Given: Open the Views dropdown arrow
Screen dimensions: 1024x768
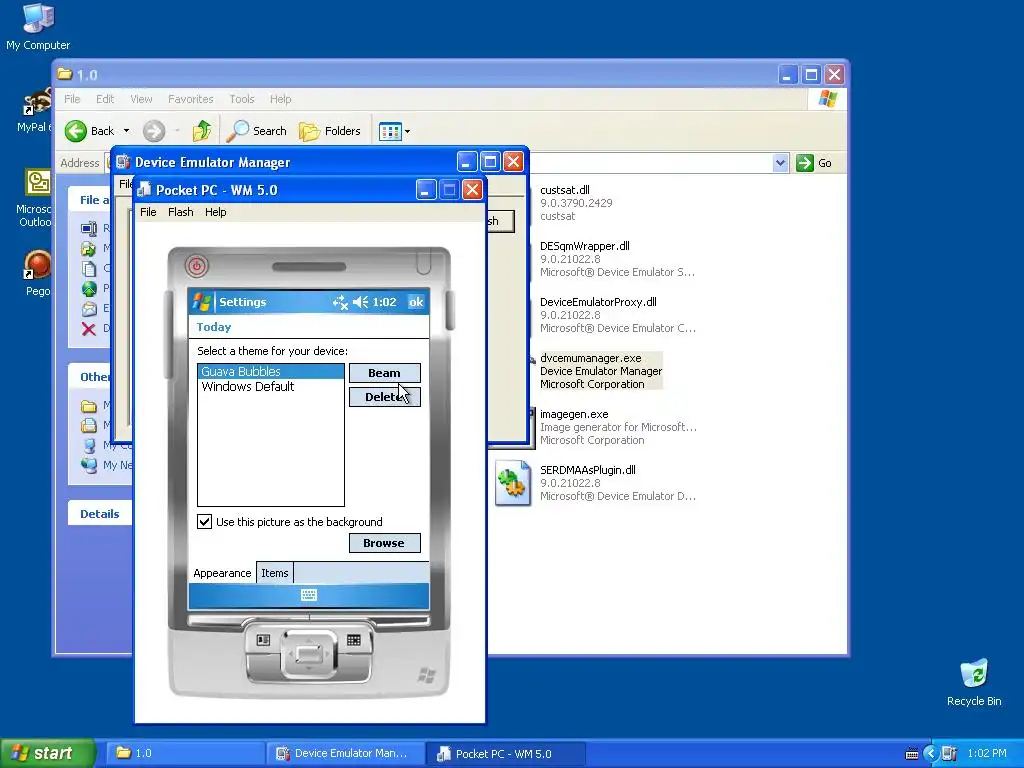Looking at the screenshot, I should pyautogui.click(x=408, y=131).
